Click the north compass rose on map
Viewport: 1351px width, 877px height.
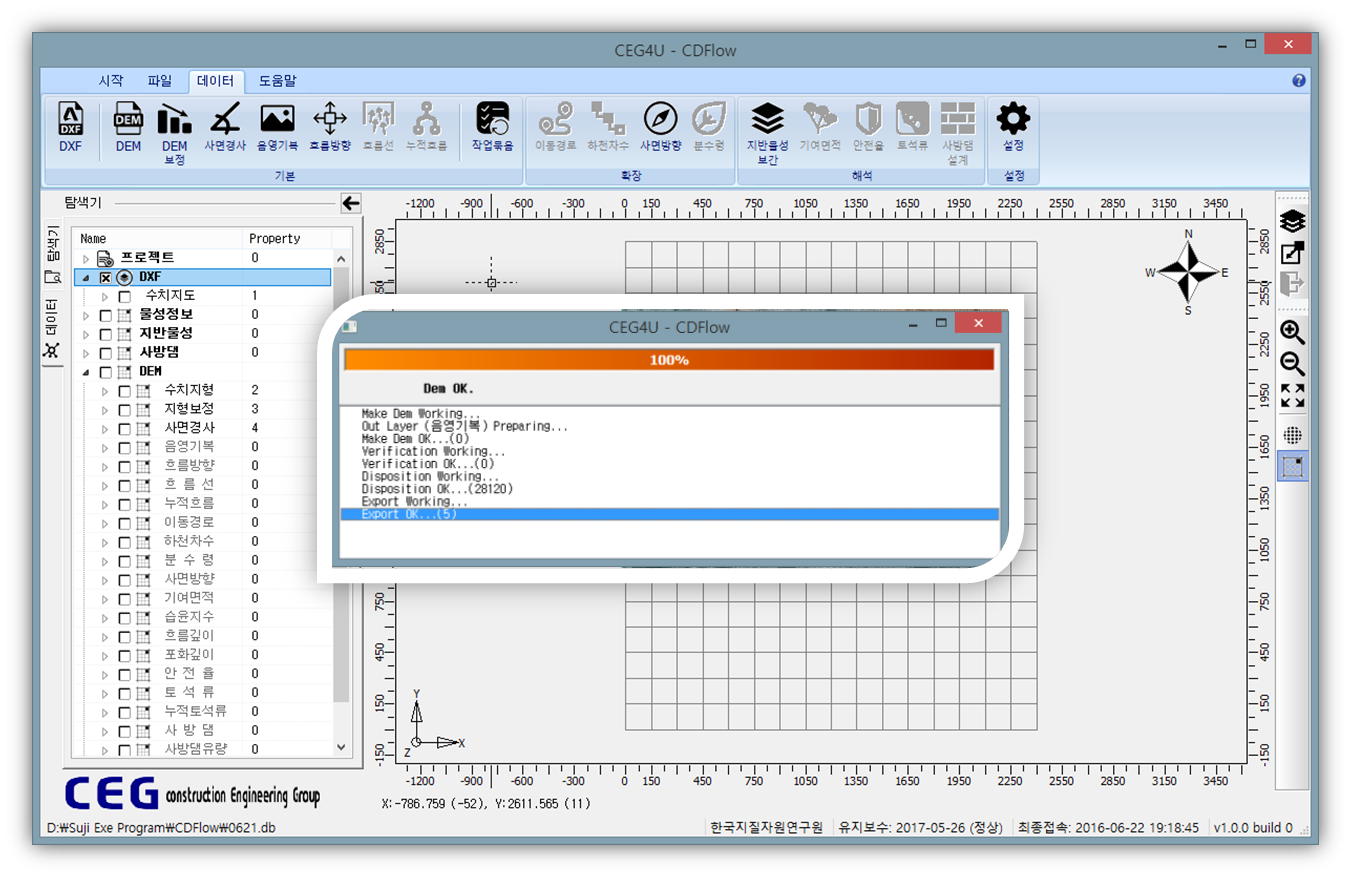1188,272
